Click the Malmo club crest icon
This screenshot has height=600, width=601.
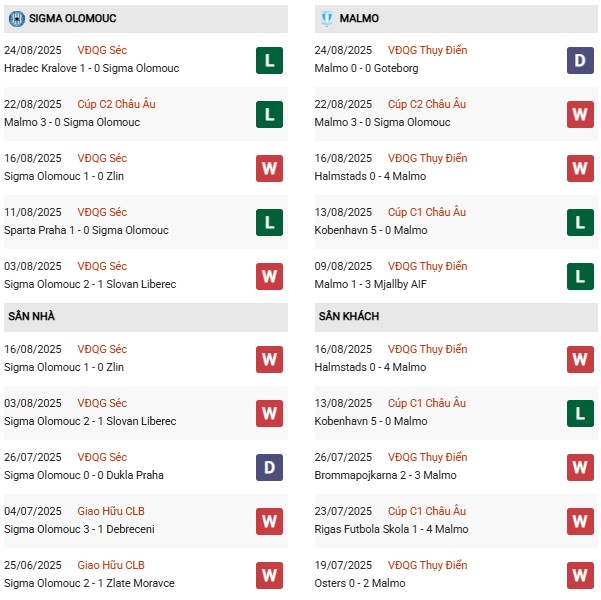tap(325, 19)
